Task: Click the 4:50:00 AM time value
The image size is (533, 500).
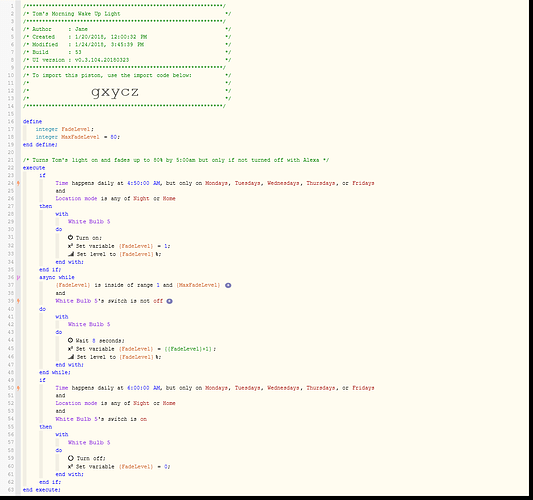Action: pyautogui.click(x=144, y=183)
